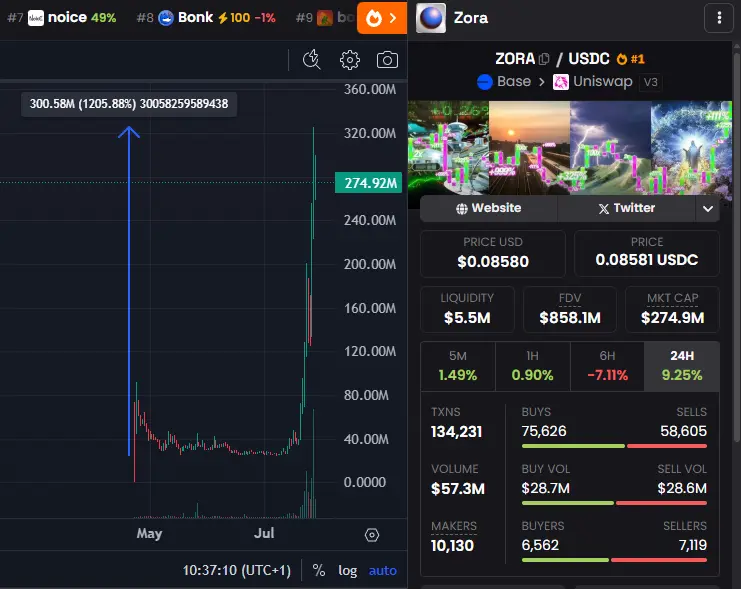
Task: Select the 5M timeframe tab
Action: pyautogui.click(x=458, y=366)
